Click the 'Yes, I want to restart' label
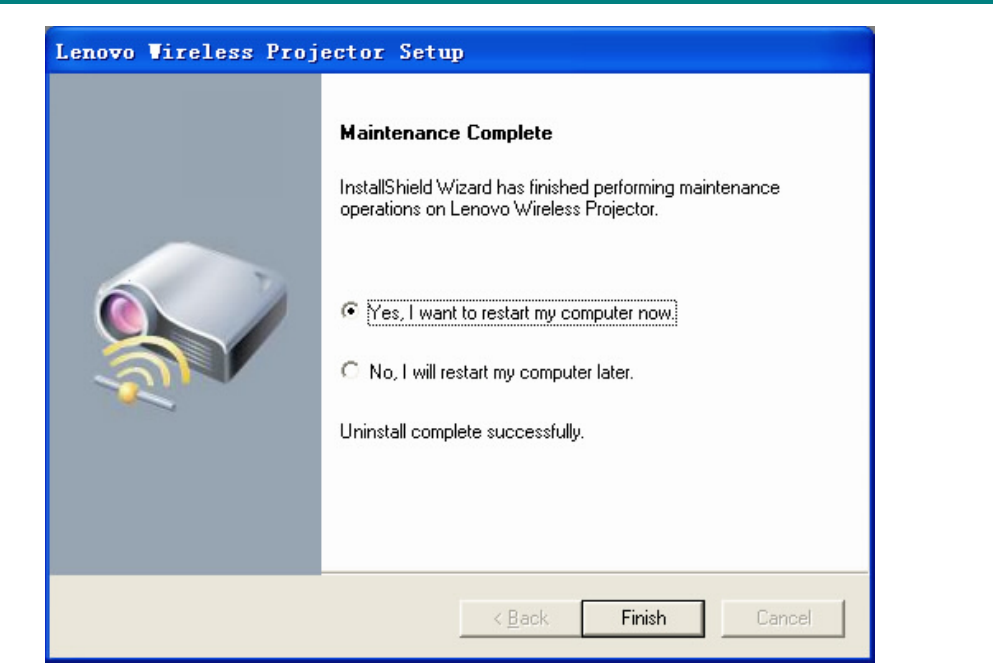The image size is (993, 663). click(x=522, y=313)
